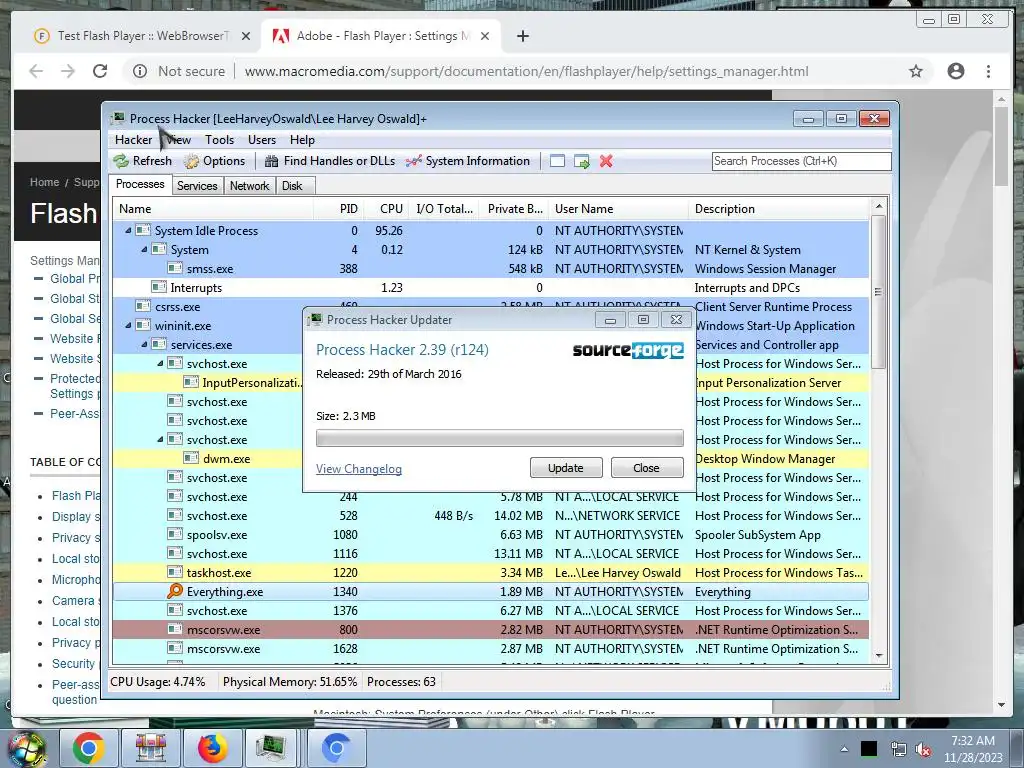Collapse svchost.exe parent of InputPersonalization
The height and width of the screenshot is (768, 1024).
point(160,362)
